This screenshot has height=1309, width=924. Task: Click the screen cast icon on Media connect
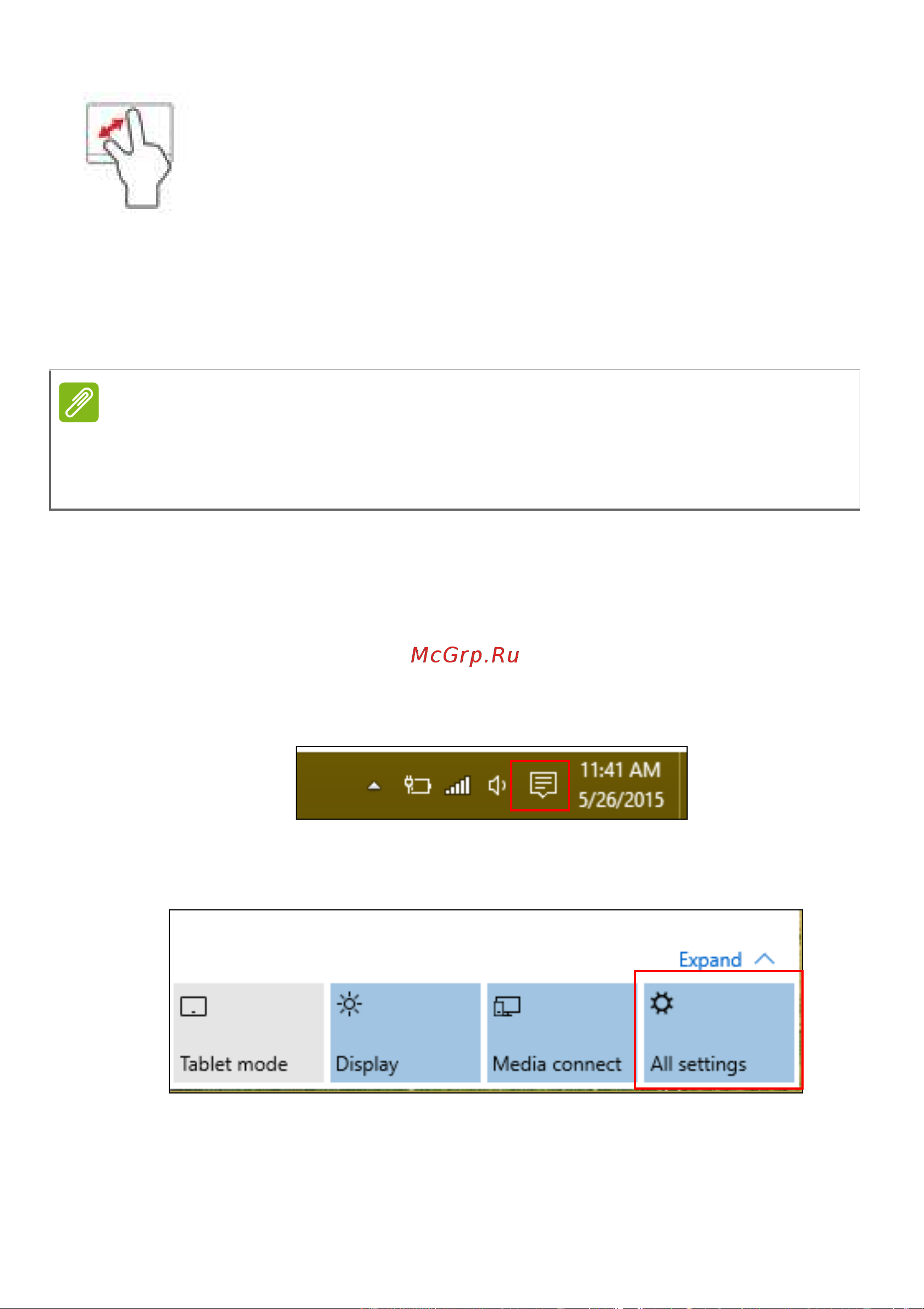pyautogui.click(x=507, y=1006)
